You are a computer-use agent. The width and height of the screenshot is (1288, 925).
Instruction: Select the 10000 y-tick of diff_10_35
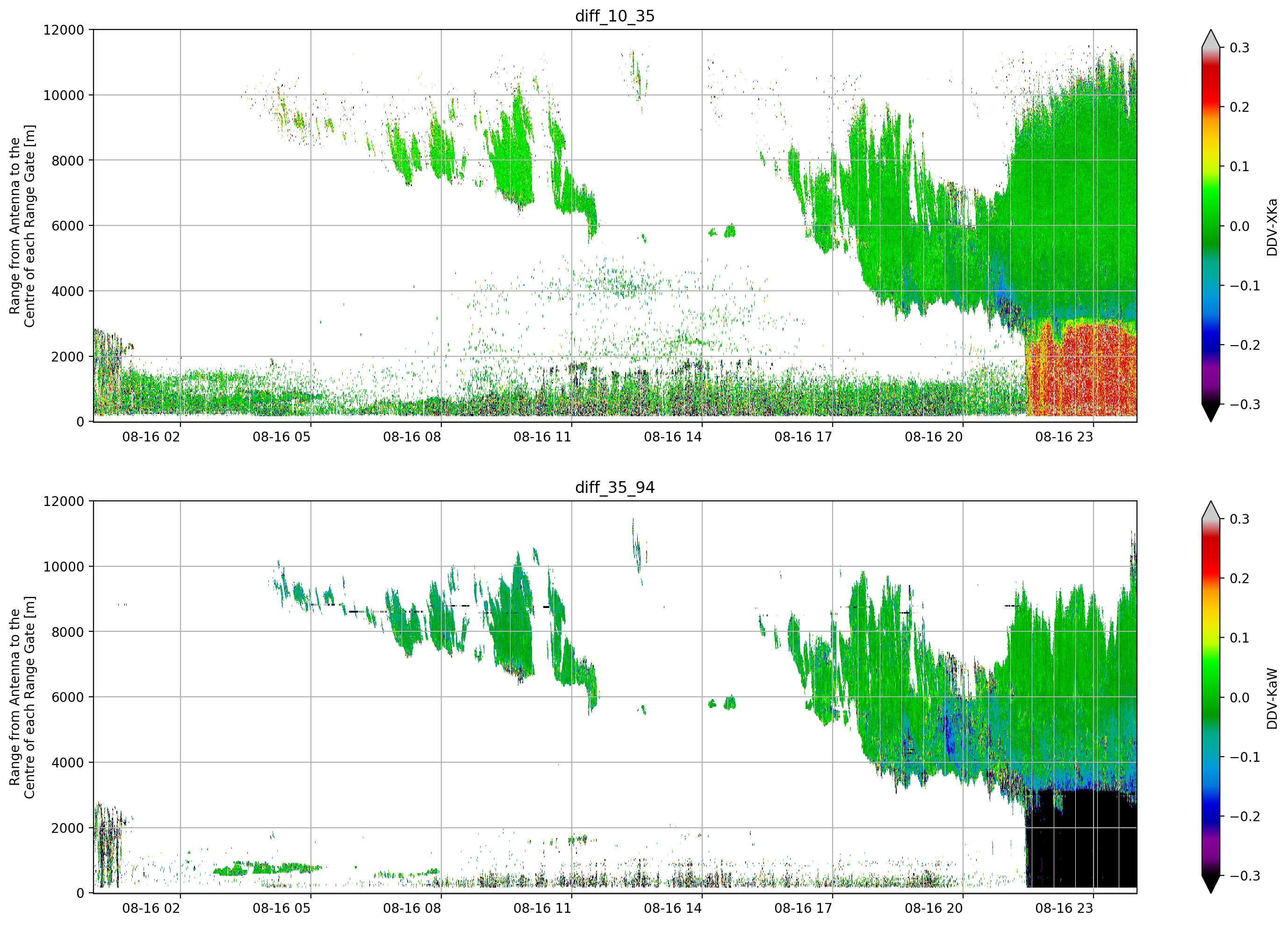64,95
